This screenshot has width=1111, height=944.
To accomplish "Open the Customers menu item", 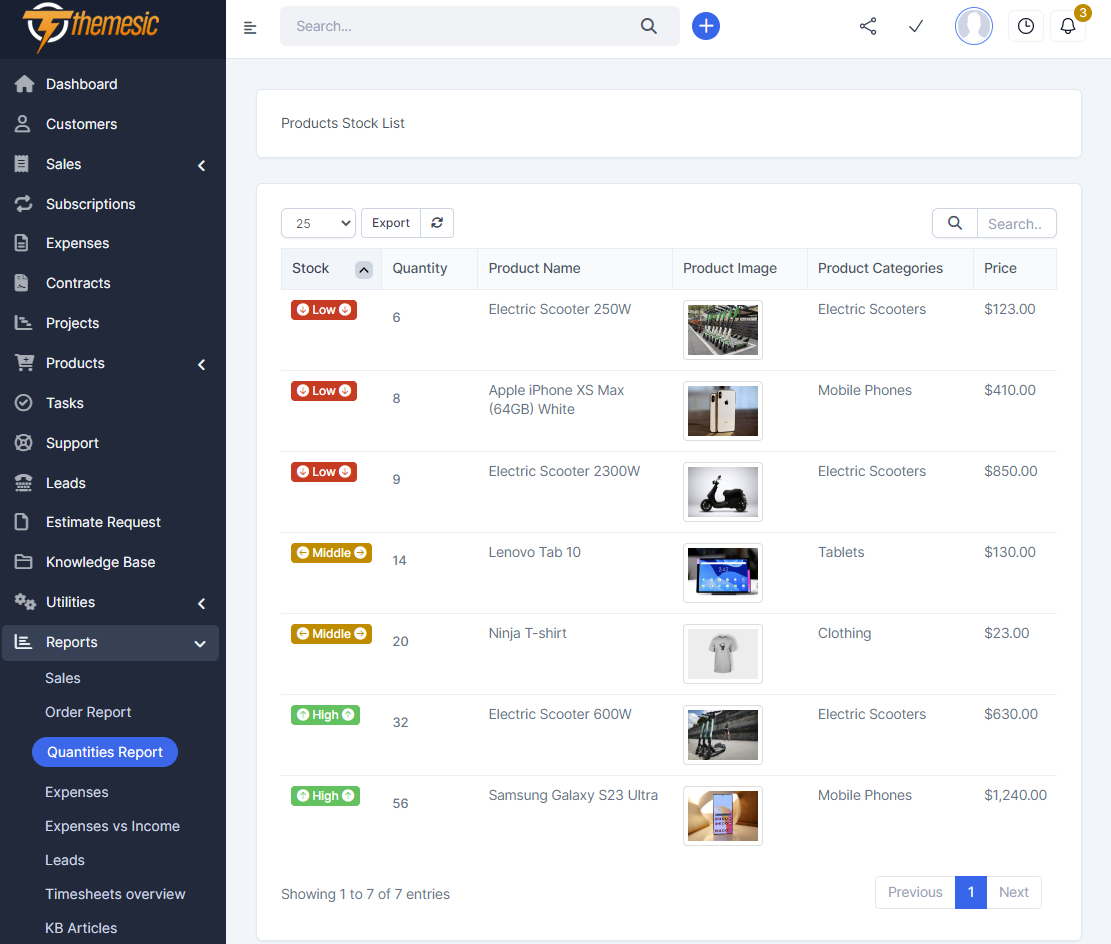I will coord(82,123).
